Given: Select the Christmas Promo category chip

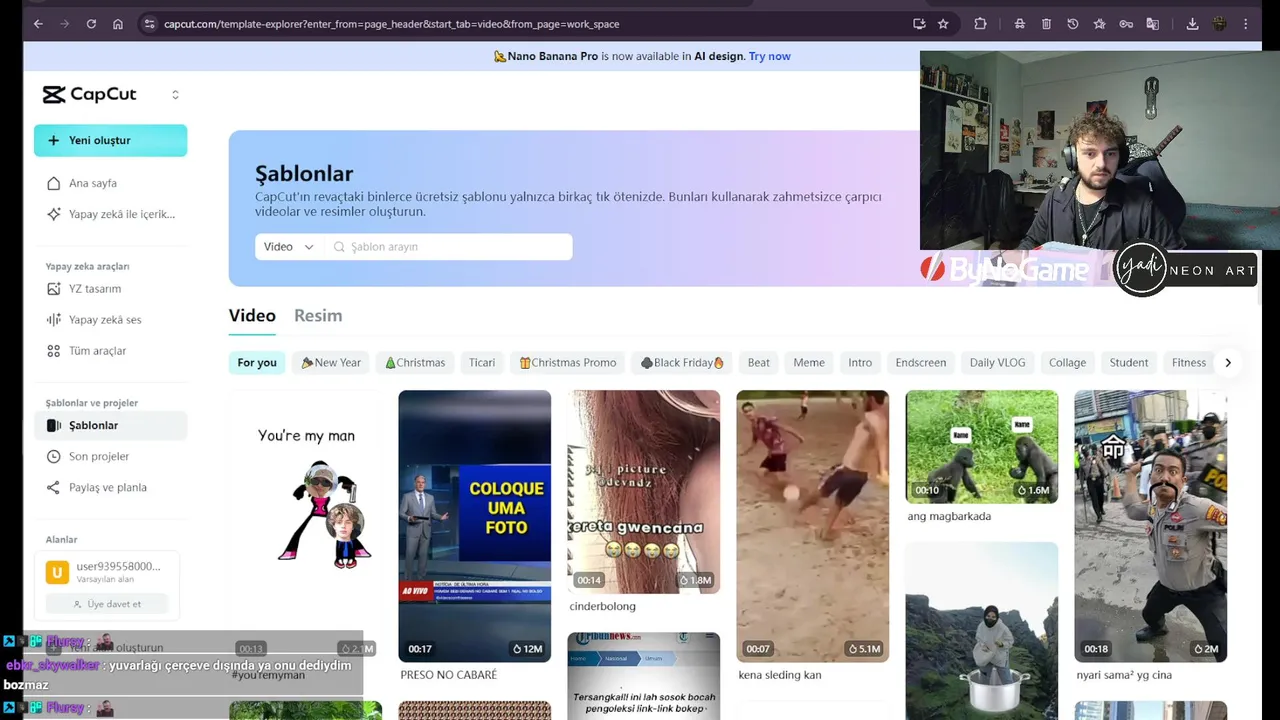Looking at the screenshot, I should (x=568, y=362).
